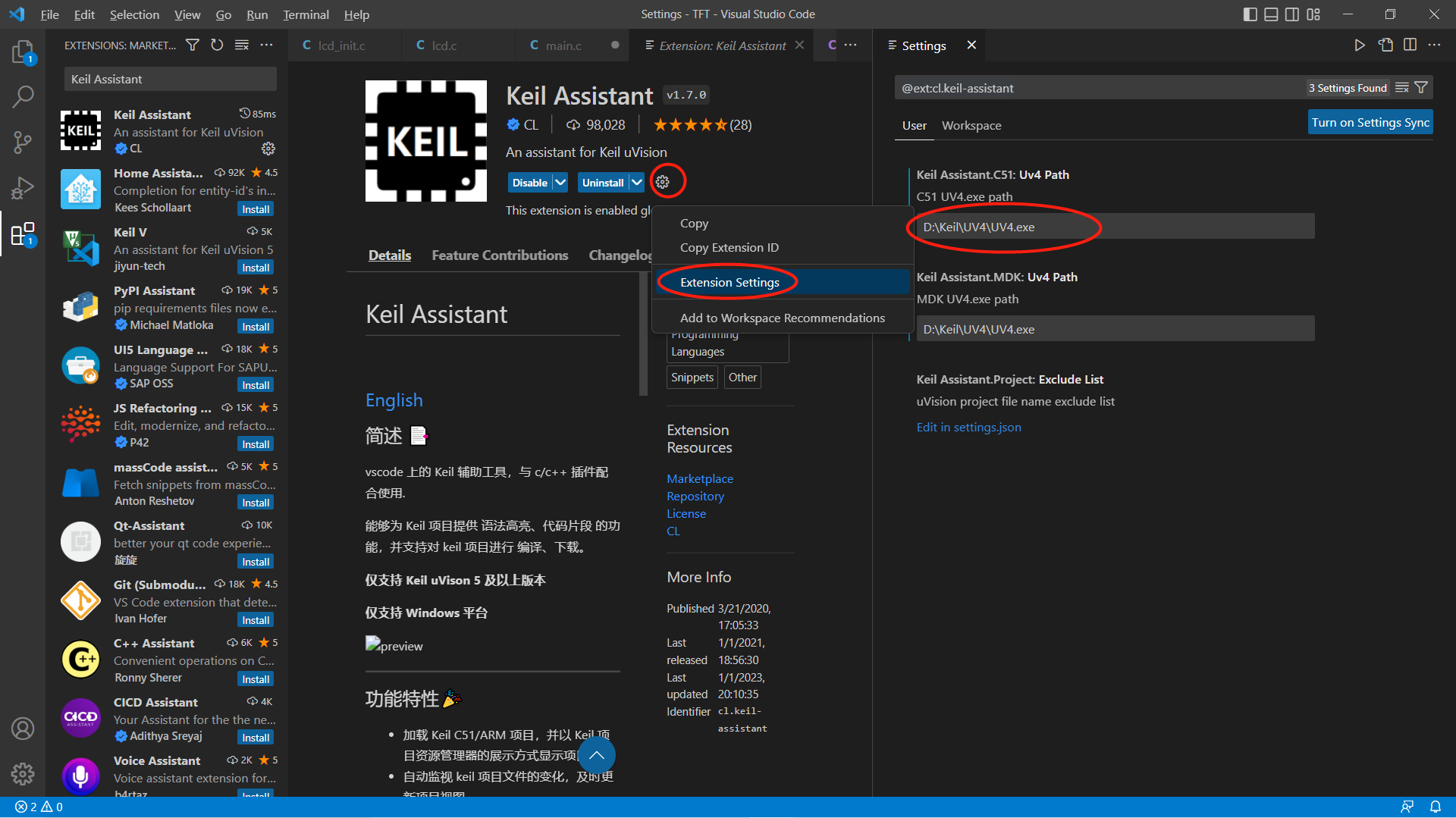Open the Extensions view icon
Viewport: 1456px width, 818px height.
point(23,234)
